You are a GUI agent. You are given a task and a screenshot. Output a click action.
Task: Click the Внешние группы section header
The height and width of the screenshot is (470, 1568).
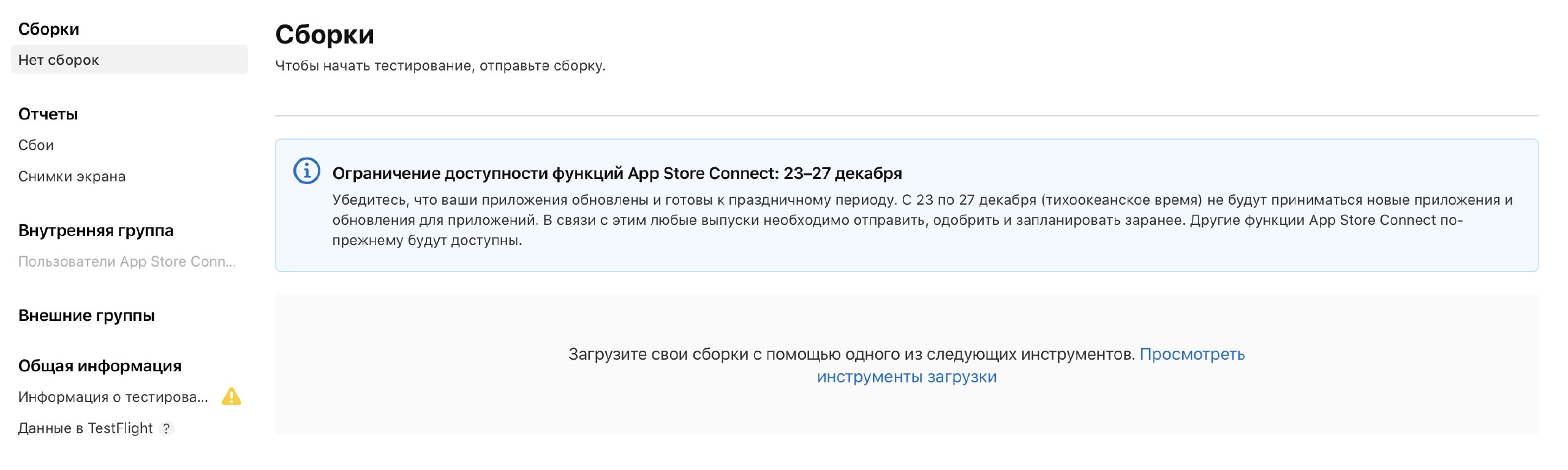click(x=86, y=316)
